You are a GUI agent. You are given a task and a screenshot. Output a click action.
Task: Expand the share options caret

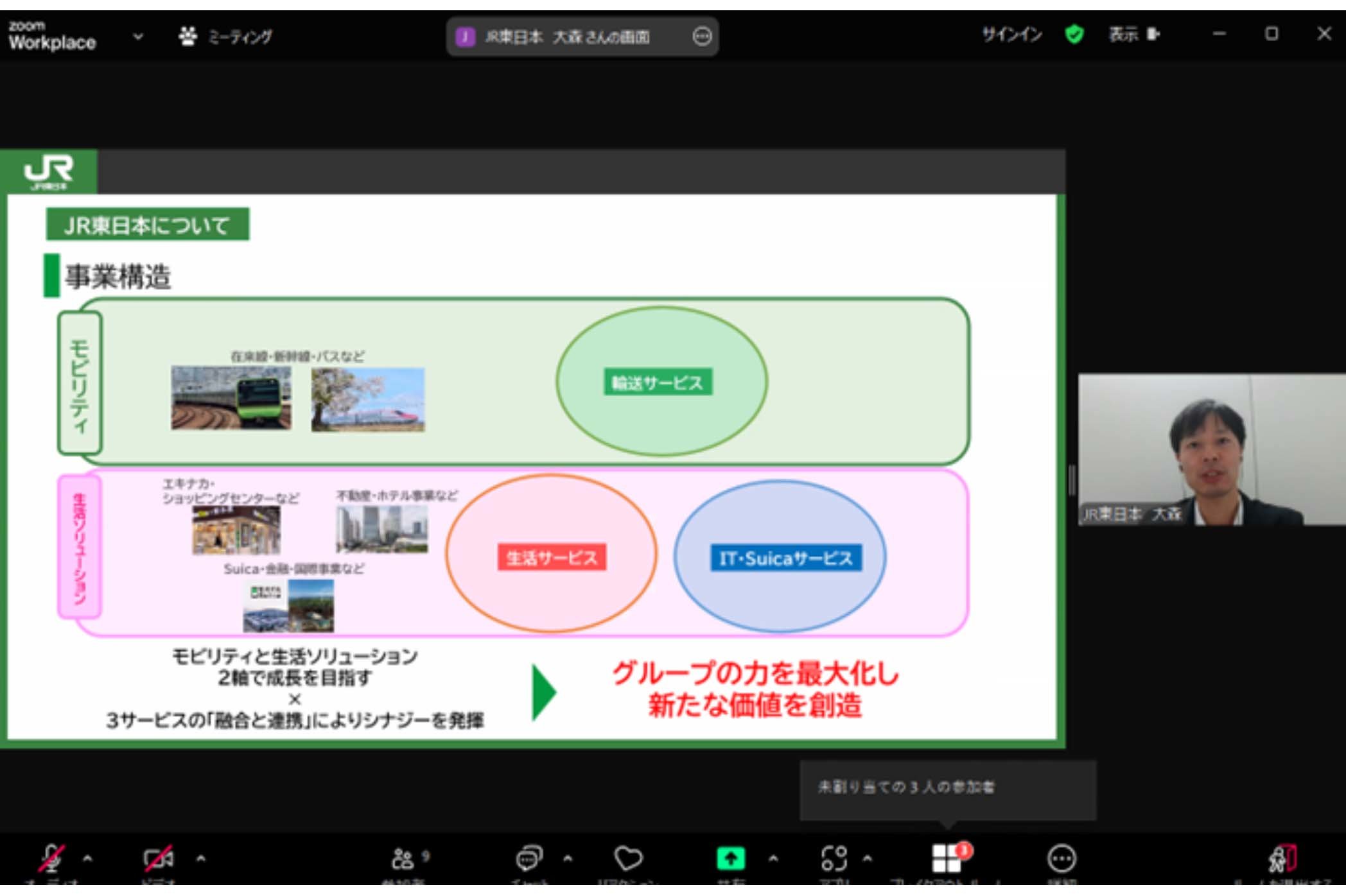tap(774, 858)
